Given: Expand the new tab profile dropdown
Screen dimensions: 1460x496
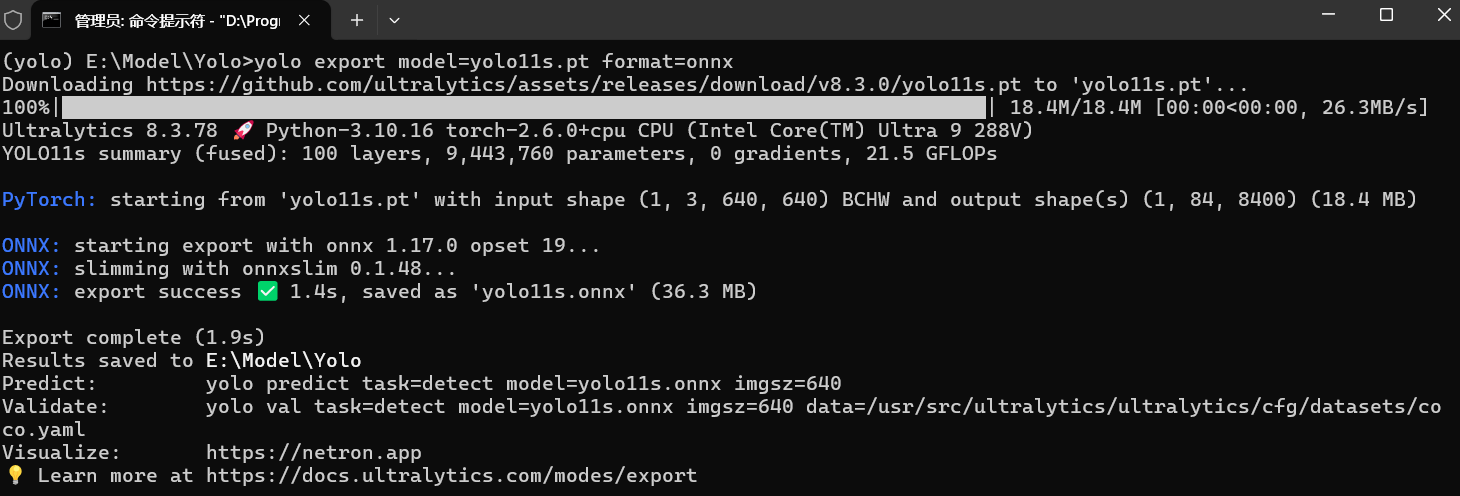Looking at the screenshot, I should (x=394, y=19).
